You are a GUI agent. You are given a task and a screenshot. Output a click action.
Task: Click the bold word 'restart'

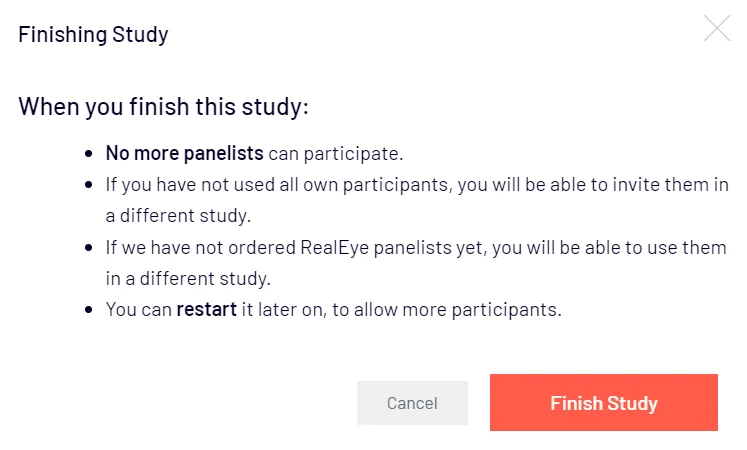(x=206, y=310)
